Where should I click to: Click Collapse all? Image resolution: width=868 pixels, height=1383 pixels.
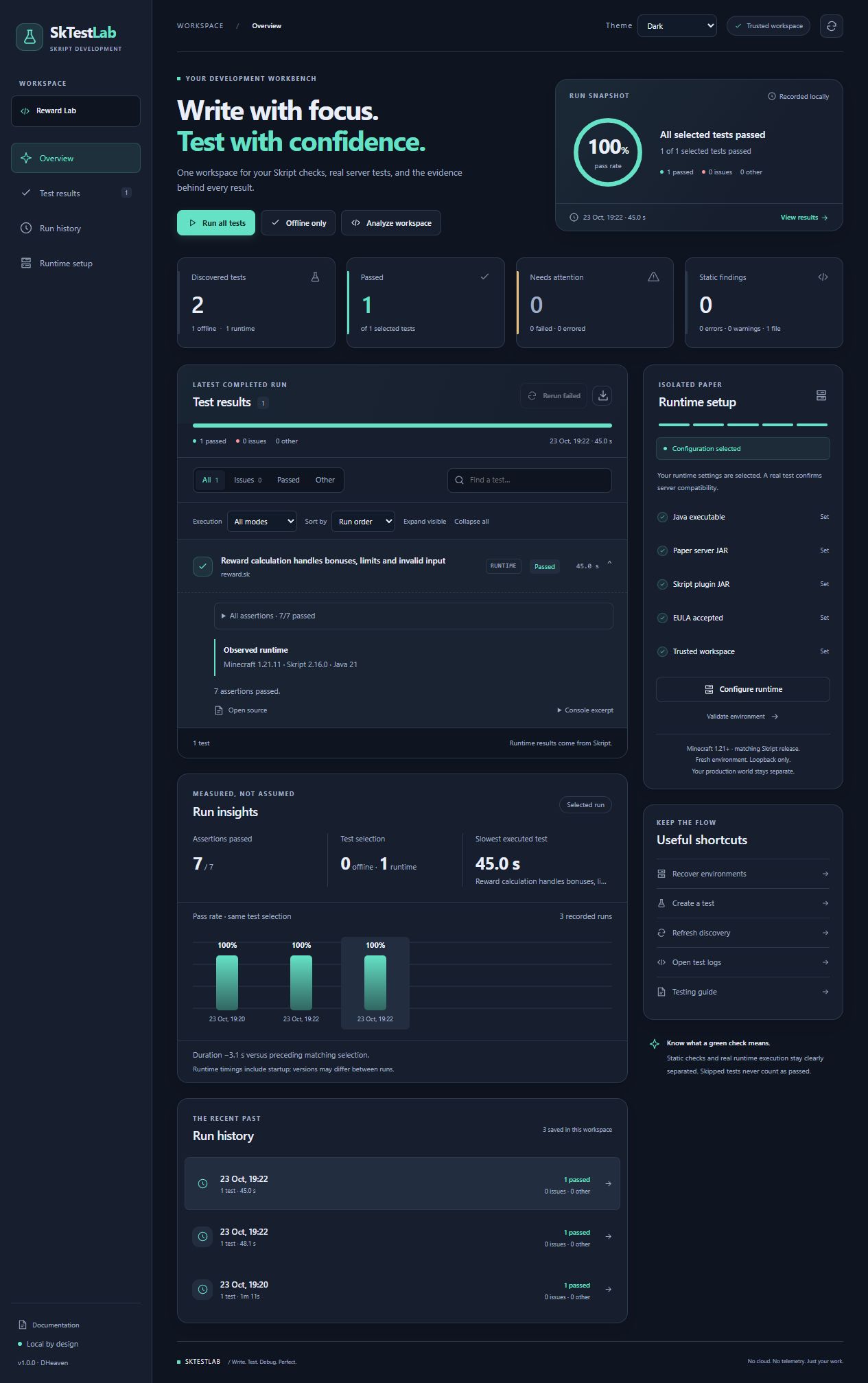pos(471,522)
